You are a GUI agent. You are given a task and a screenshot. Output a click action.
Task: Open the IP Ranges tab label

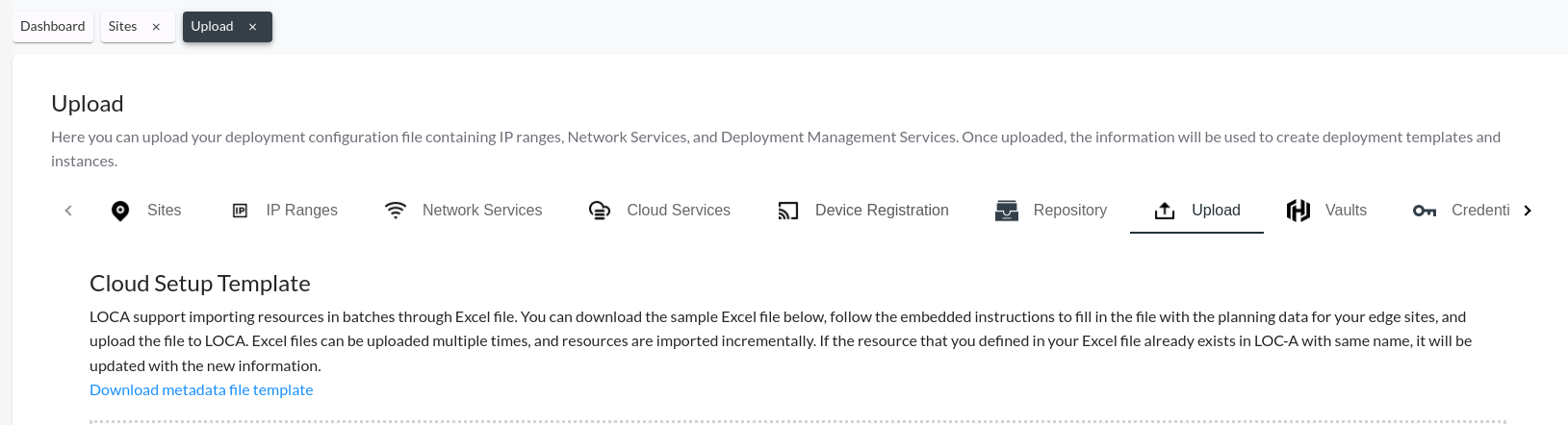(302, 211)
